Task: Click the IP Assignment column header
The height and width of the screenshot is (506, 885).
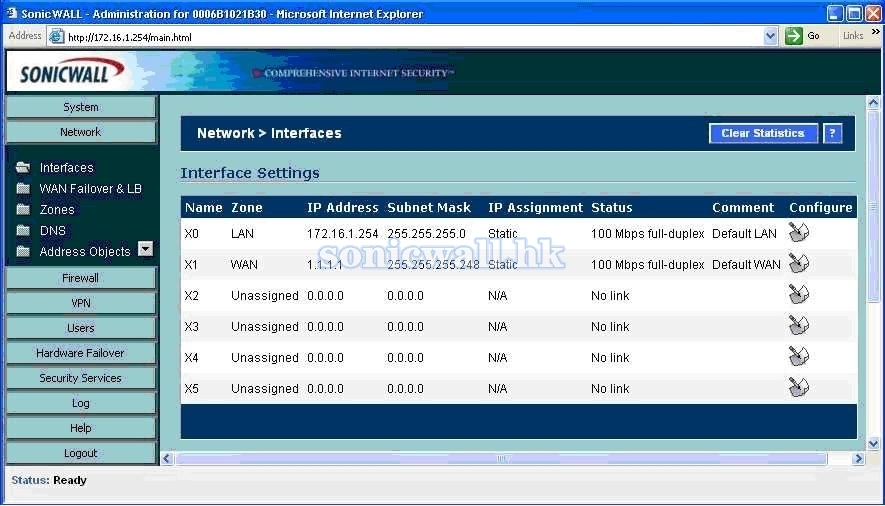Action: tap(535, 208)
